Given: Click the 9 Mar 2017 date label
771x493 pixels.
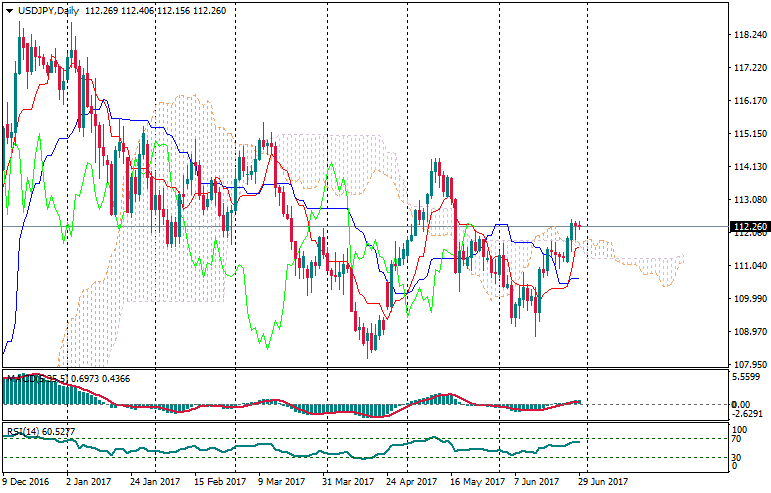Looking at the screenshot, I should pyautogui.click(x=283, y=482).
